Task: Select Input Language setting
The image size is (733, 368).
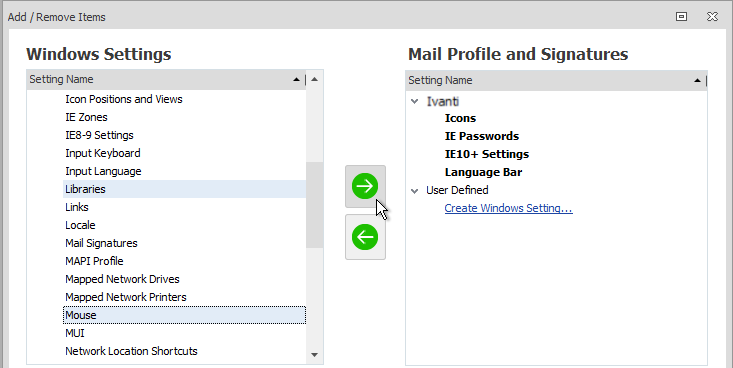Action: click(x=103, y=171)
